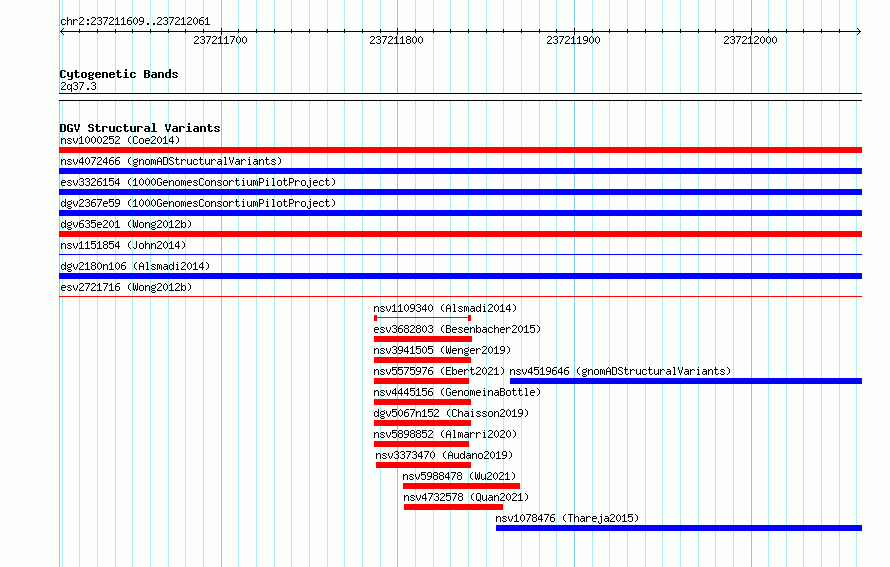The image size is (890, 567).
Task: Click the red bar under nsv4445156
Action: (422, 402)
